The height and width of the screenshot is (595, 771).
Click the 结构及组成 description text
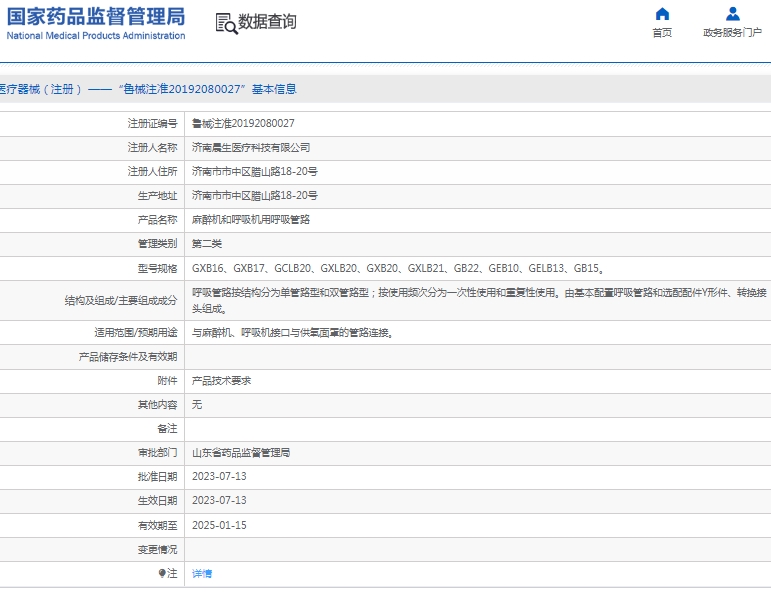pyautogui.click(x=479, y=300)
